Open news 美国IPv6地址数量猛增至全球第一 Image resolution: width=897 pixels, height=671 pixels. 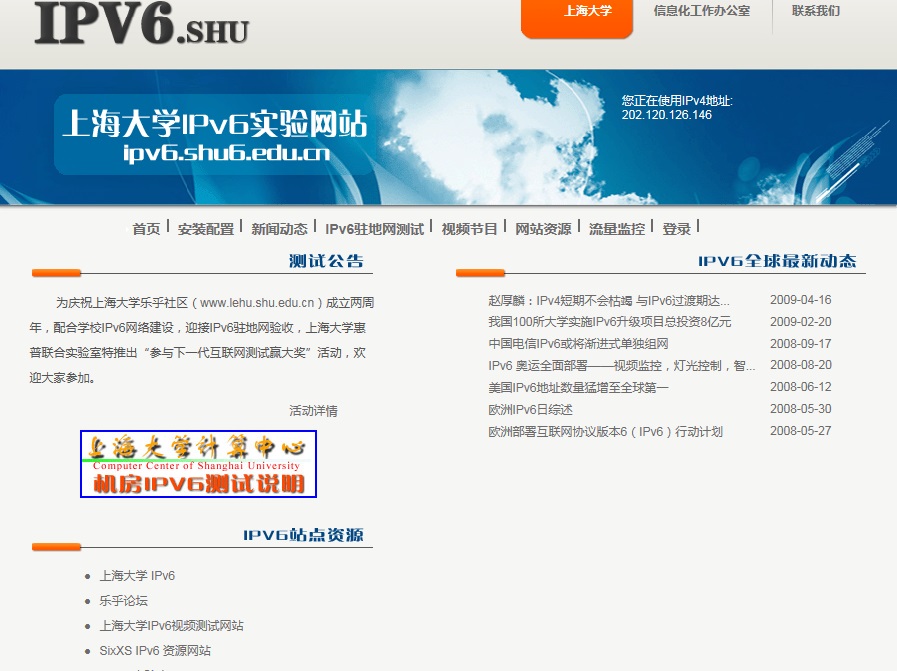578,388
